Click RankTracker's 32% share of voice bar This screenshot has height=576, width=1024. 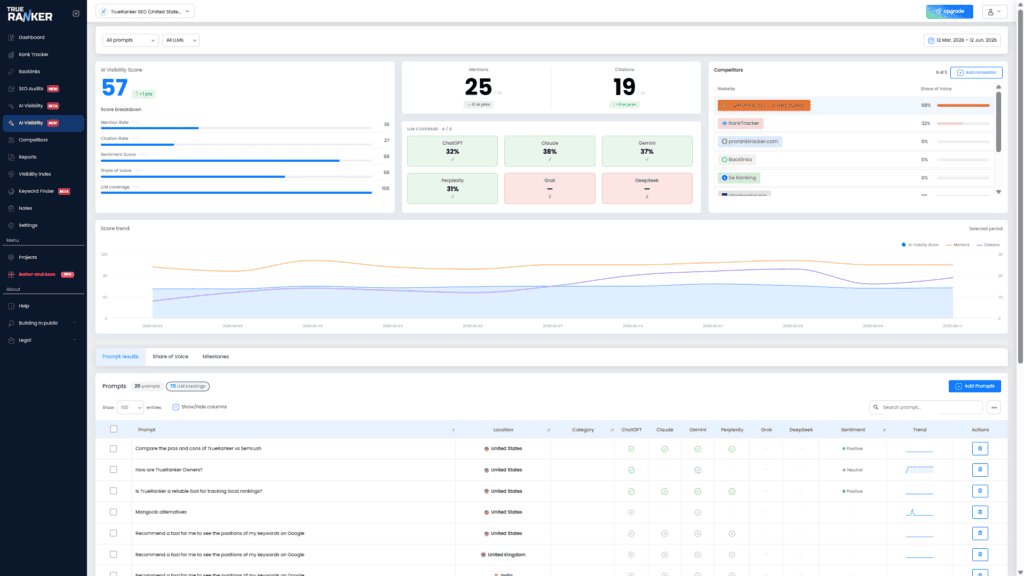point(963,123)
